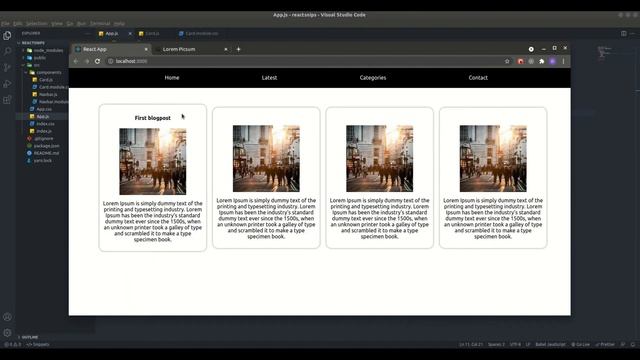The image size is (640, 360).
Task: Click the browser Back arrow
Action: pos(76,61)
